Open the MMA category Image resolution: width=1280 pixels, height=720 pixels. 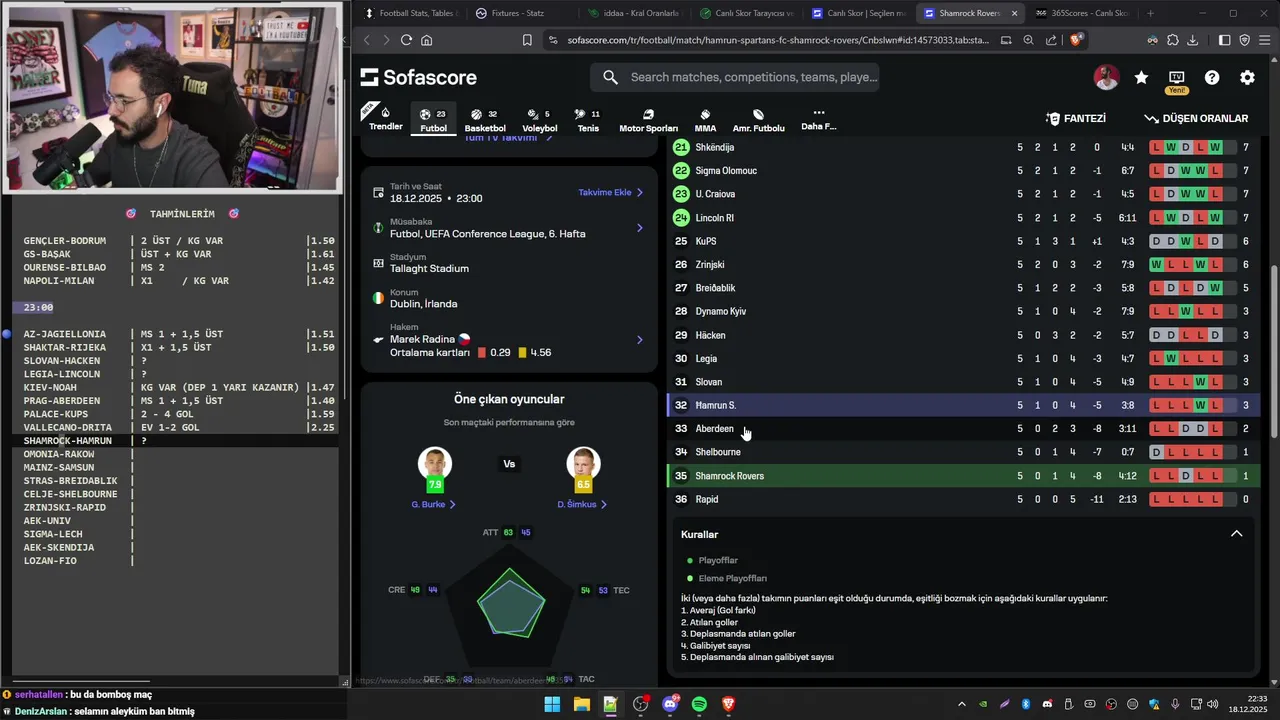click(x=705, y=120)
